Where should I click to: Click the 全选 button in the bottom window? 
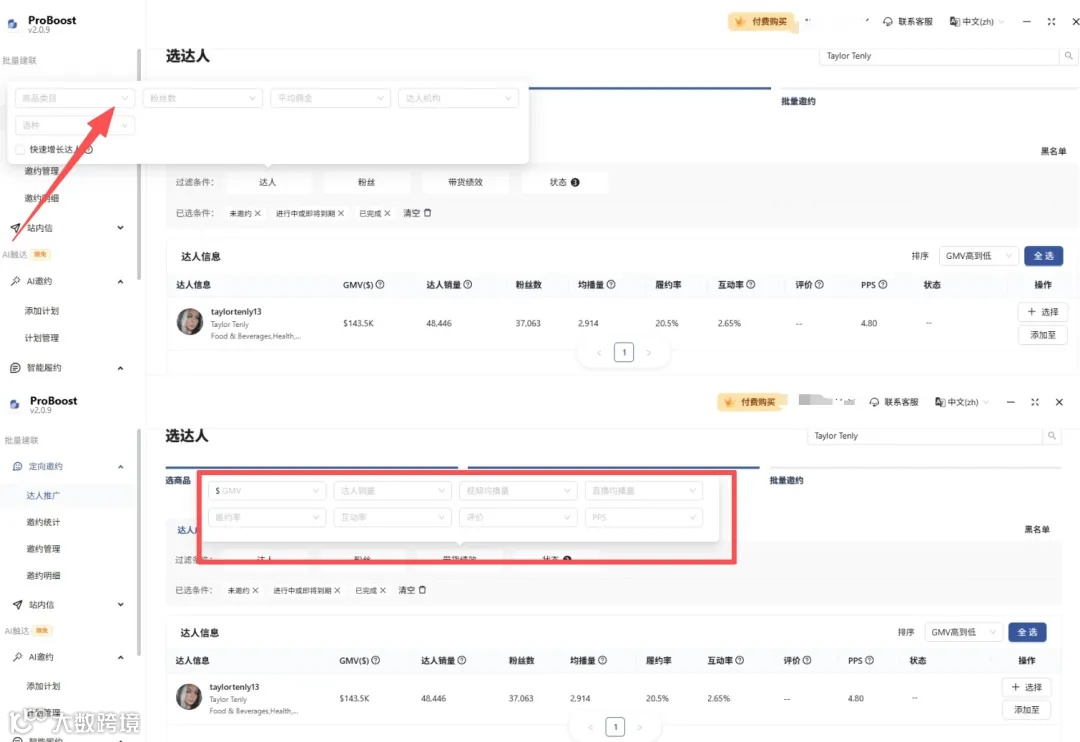(1027, 632)
